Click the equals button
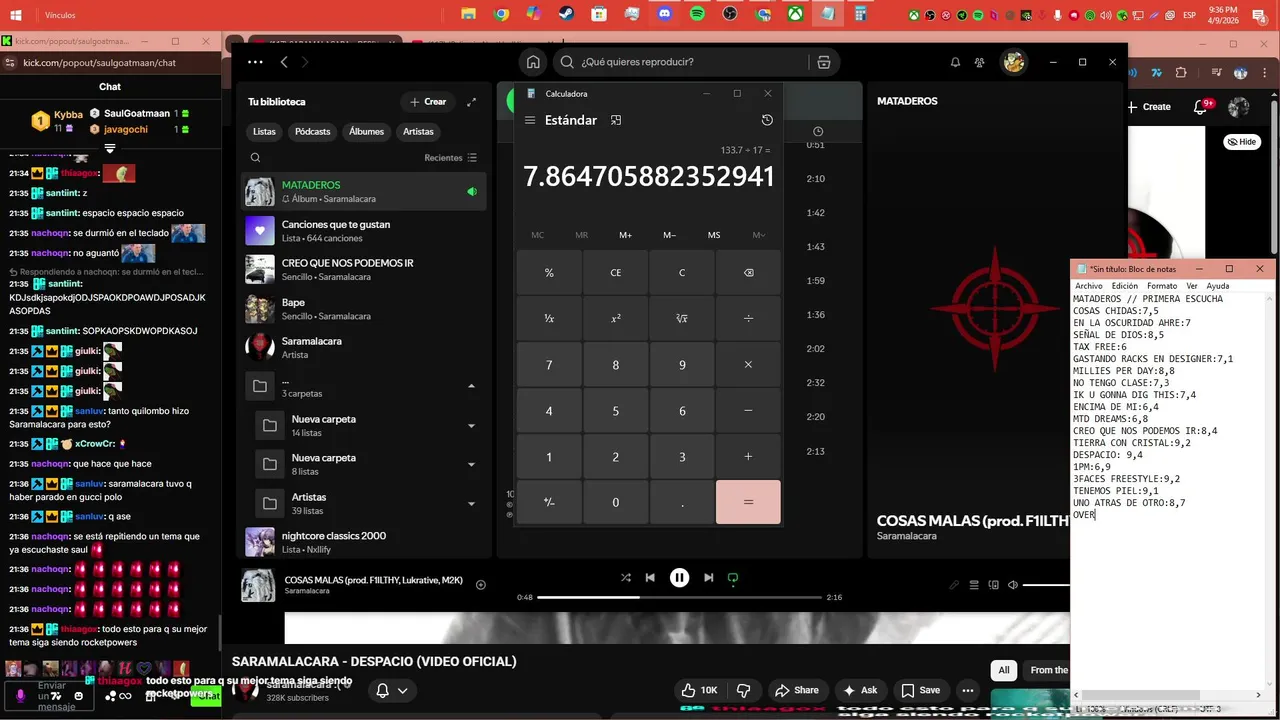Viewport: 1280px width, 720px height. tap(748, 502)
